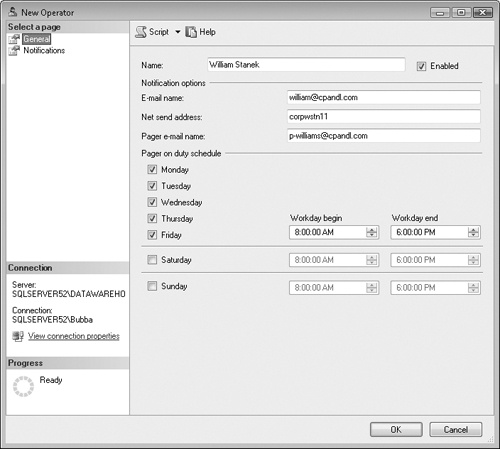
Task: Click the New Operator title bar icon
Action: coord(13,12)
